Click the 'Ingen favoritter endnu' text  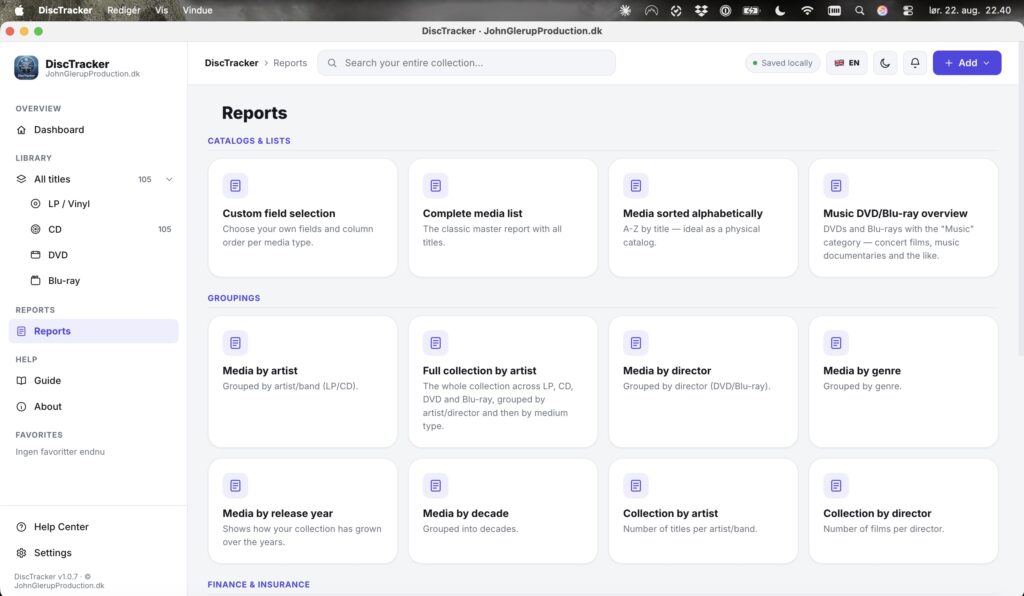(x=60, y=452)
